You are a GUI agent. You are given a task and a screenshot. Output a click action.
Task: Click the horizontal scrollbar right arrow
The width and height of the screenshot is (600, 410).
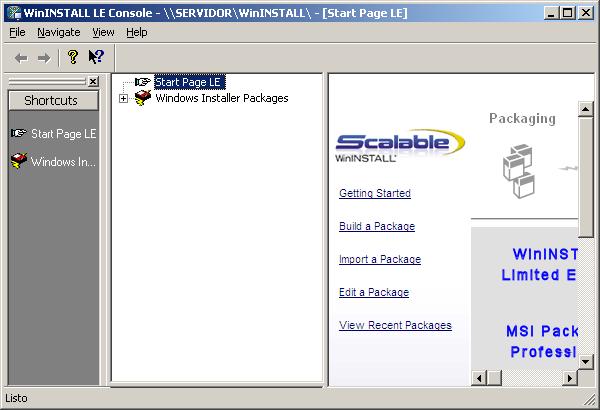570,377
